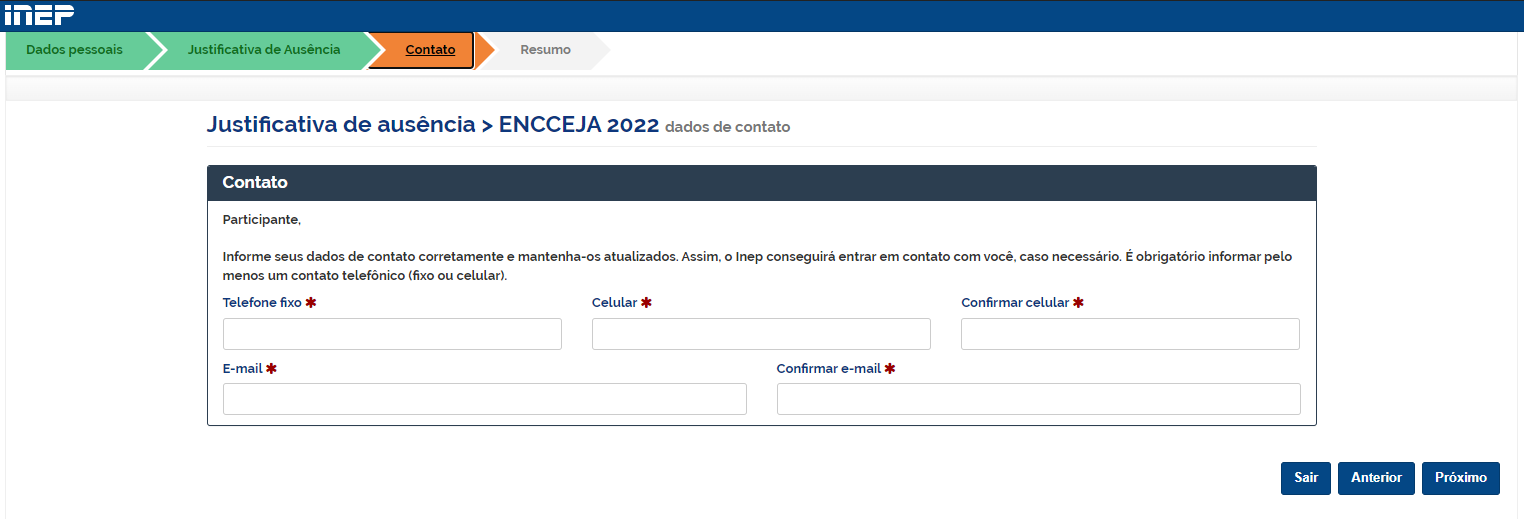This screenshot has height=519, width=1524.
Task: Click the red asterisk beside Telefone fixo
Action: [311, 303]
